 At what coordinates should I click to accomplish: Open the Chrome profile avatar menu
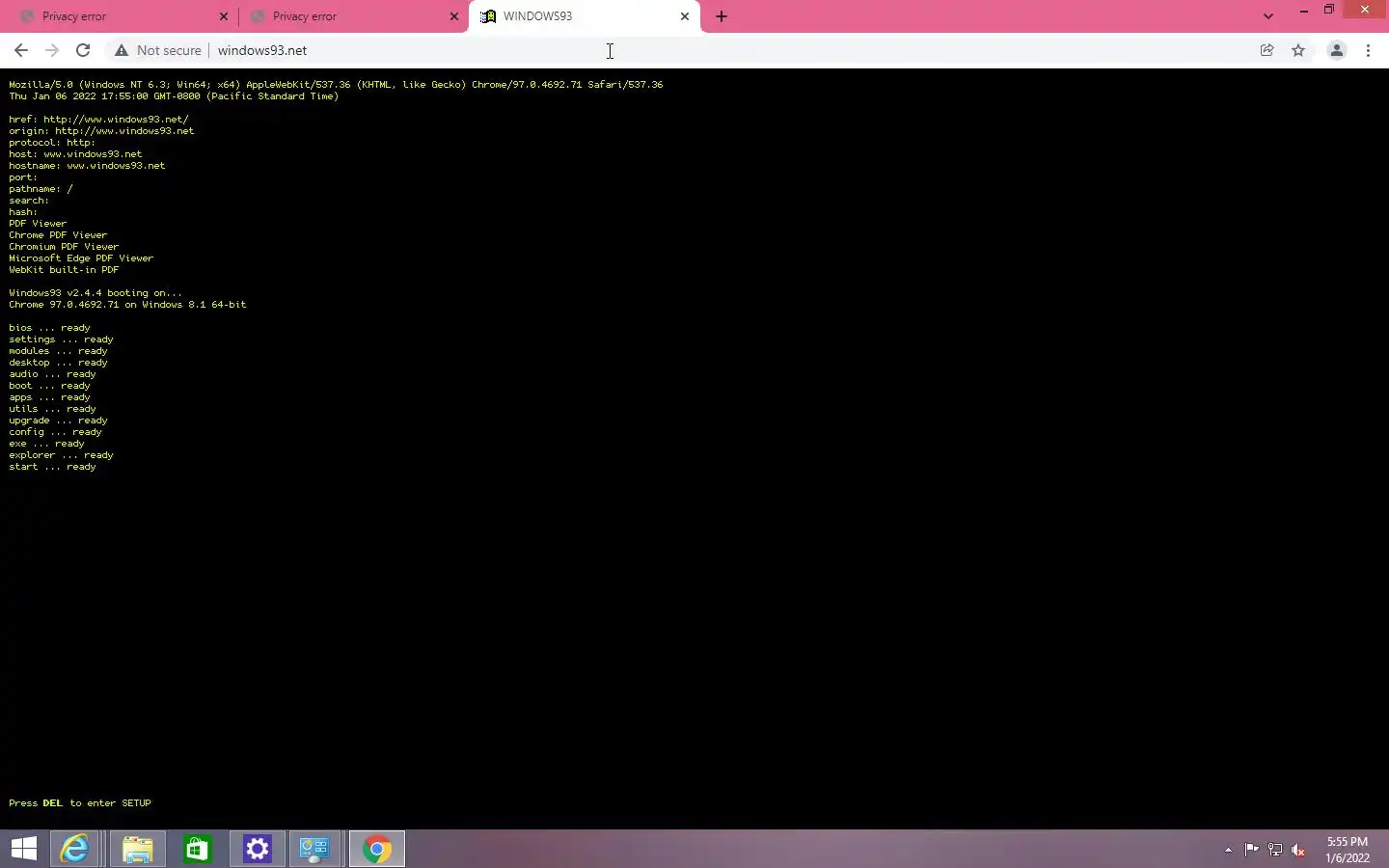[1337, 50]
